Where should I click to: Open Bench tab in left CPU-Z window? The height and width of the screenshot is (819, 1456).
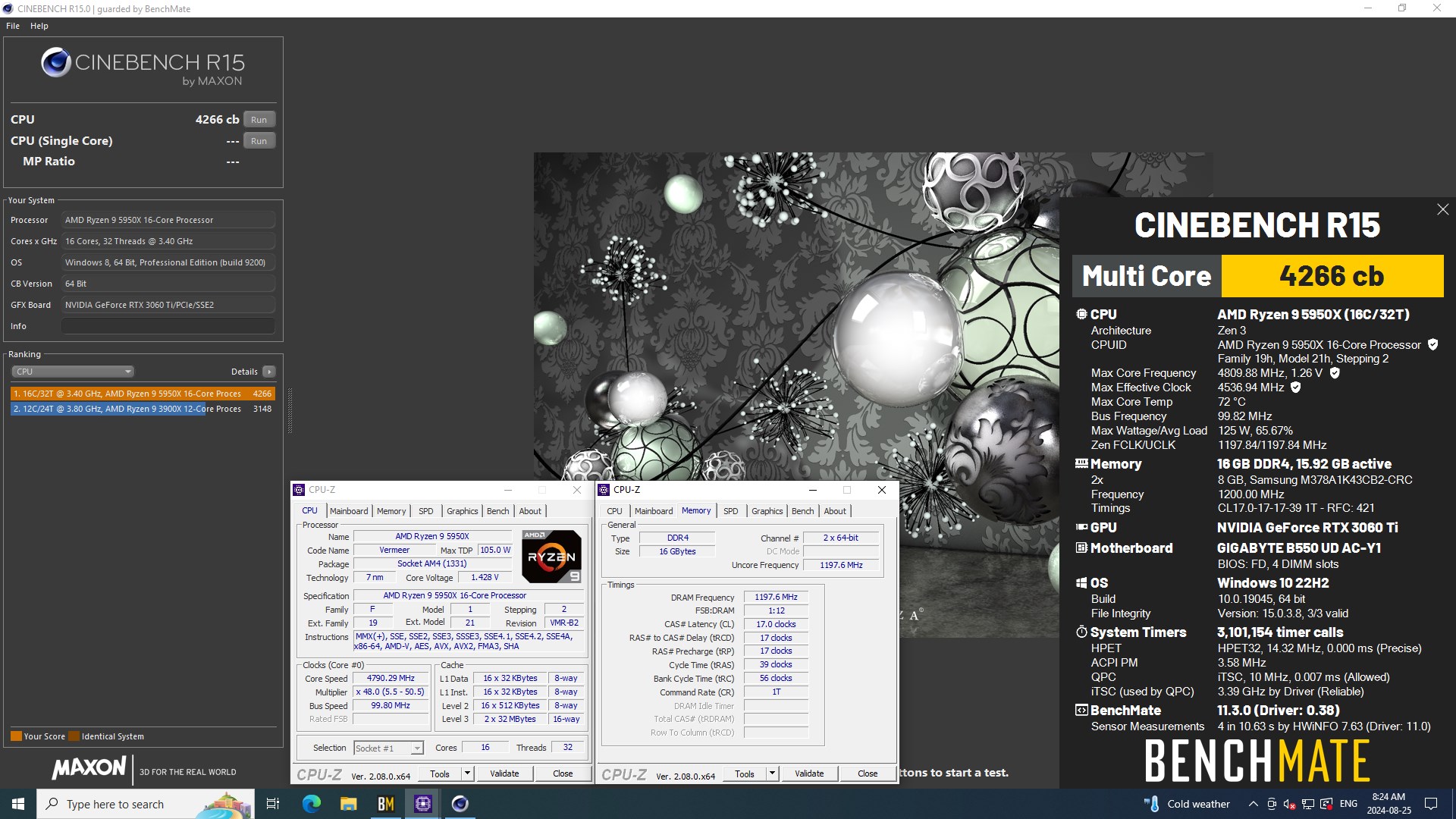pyautogui.click(x=497, y=511)
